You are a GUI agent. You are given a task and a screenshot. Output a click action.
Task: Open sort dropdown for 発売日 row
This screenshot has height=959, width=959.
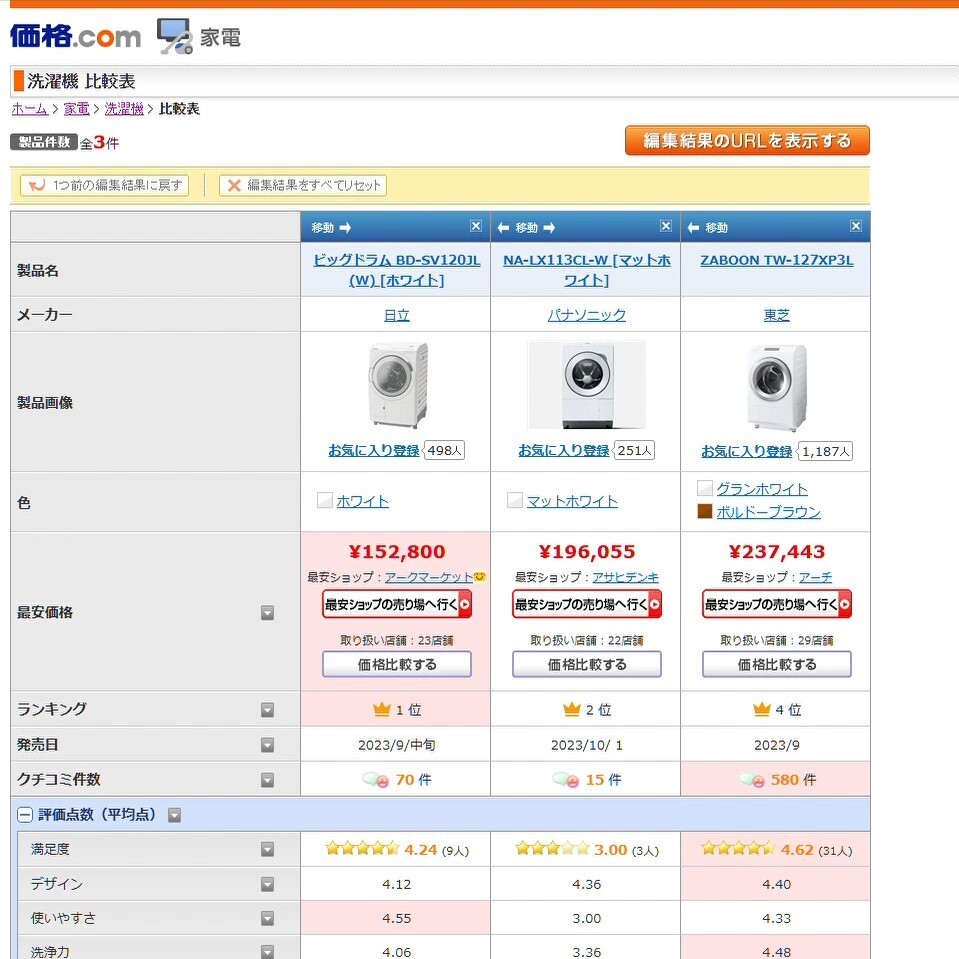click(267, 745)
